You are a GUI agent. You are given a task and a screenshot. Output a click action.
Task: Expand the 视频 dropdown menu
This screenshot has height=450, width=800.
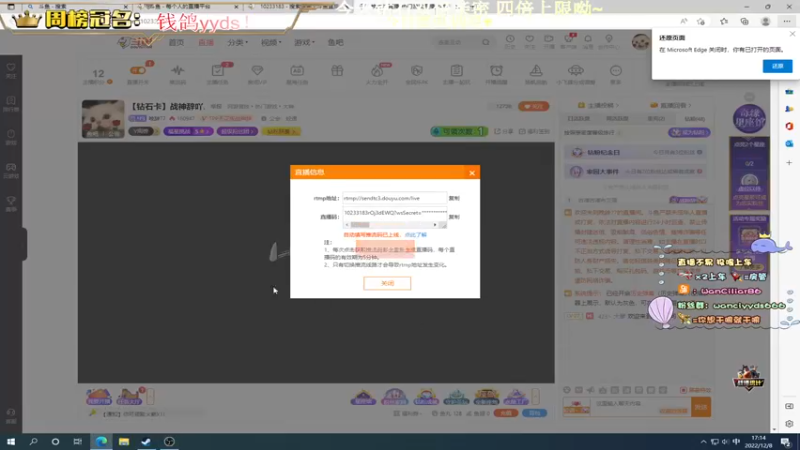tap(271, 42)
